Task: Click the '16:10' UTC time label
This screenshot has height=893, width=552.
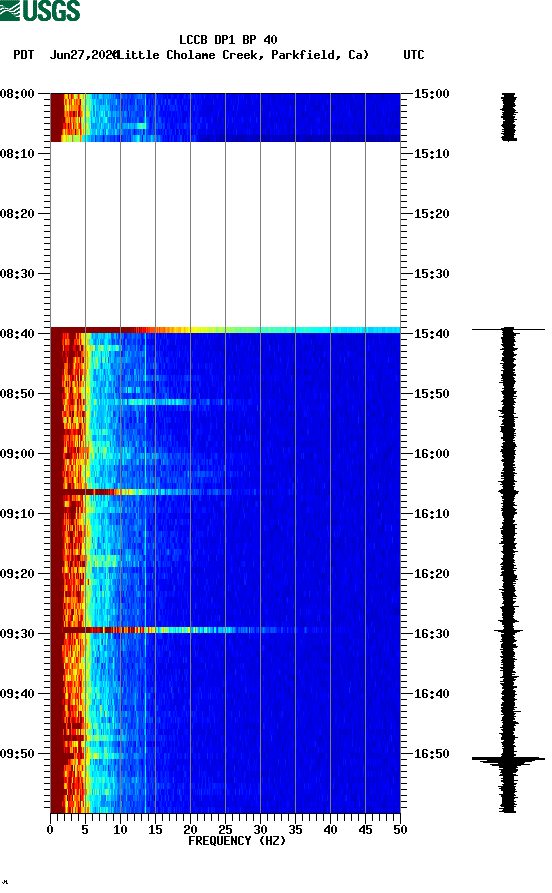Action: 431,514
